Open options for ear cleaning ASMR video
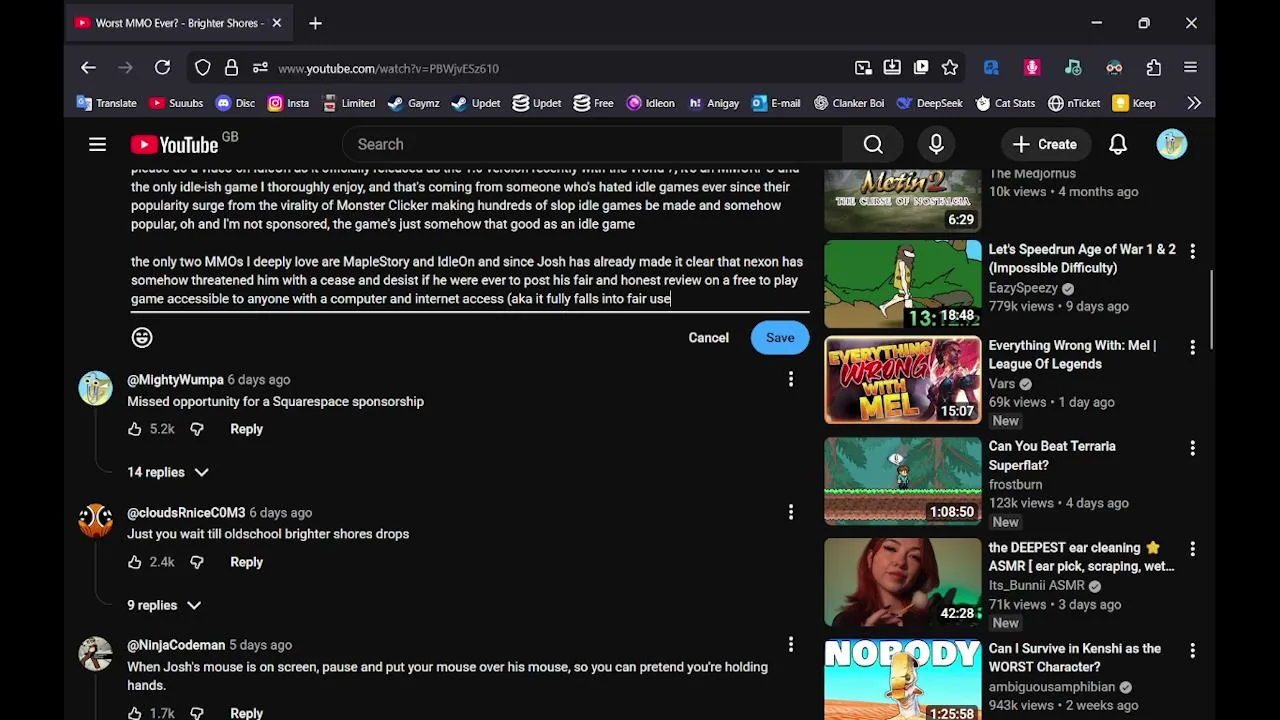This screenshot has width=1280, height=720. [x=1192, y=549]
